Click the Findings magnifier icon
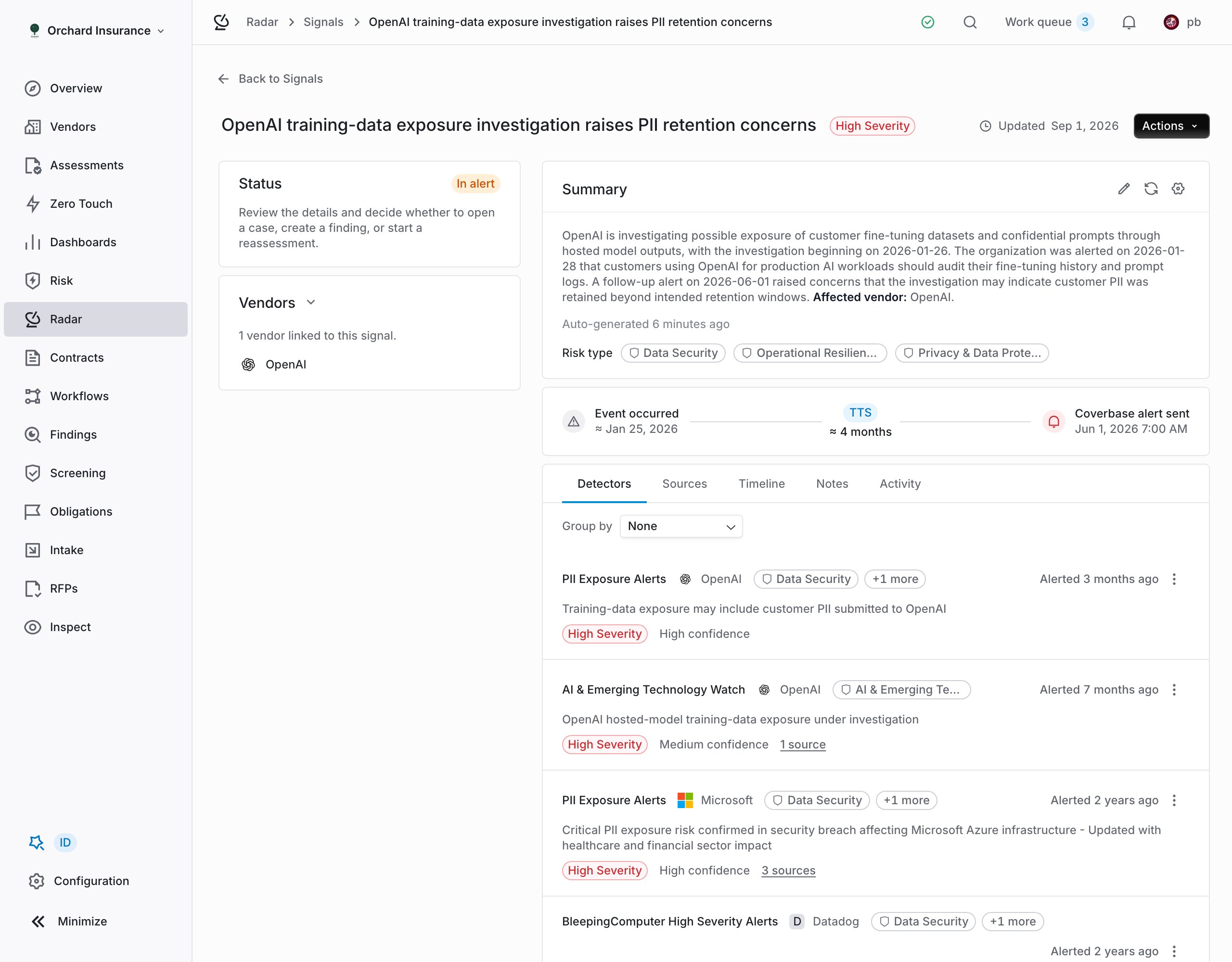The height and width of the screenshot is (962, 1232). [33, 435]
